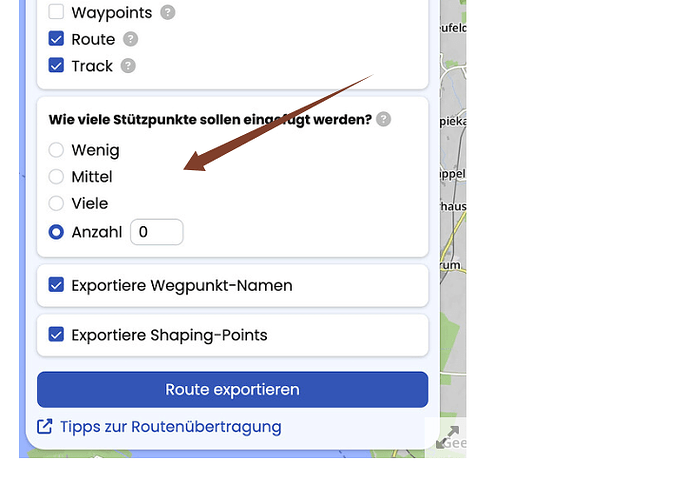Click the help icon next to Waypoints
684x500 pixels.
168,12
